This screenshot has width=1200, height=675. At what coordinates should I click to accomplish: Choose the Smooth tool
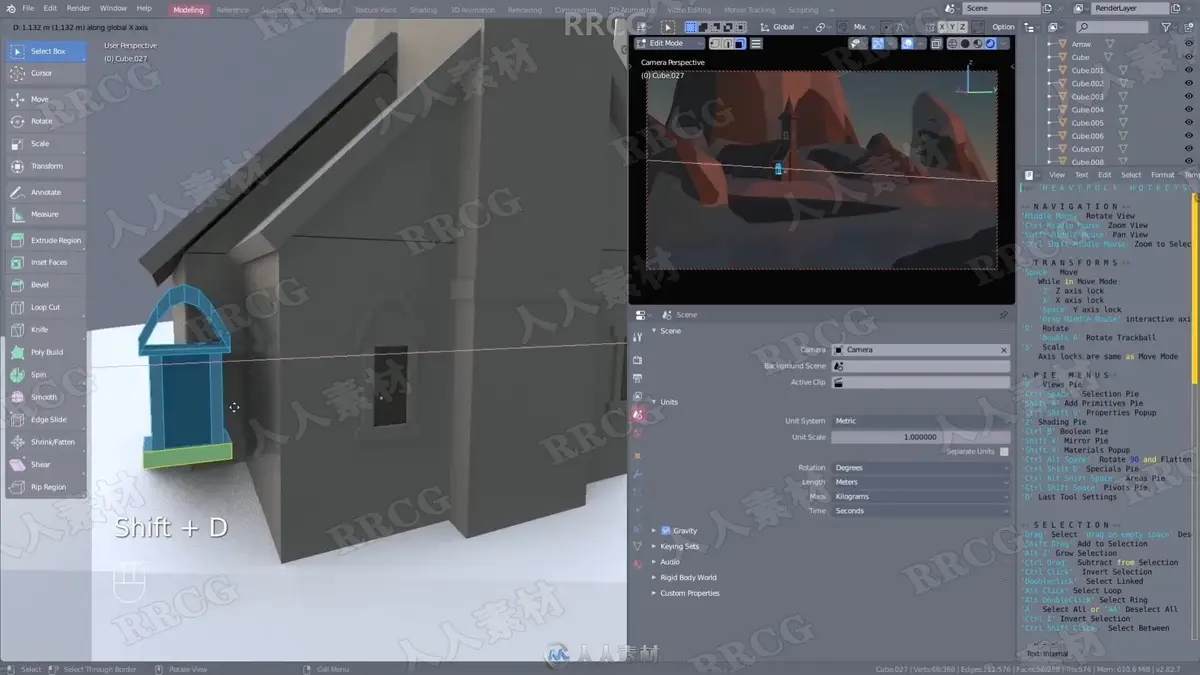[46, 397]
